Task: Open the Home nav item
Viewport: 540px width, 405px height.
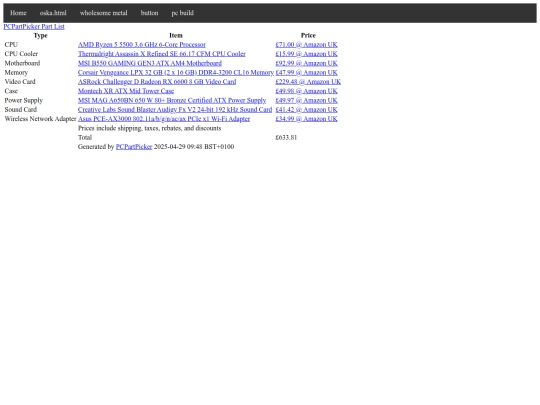Action: coord(18,13)
